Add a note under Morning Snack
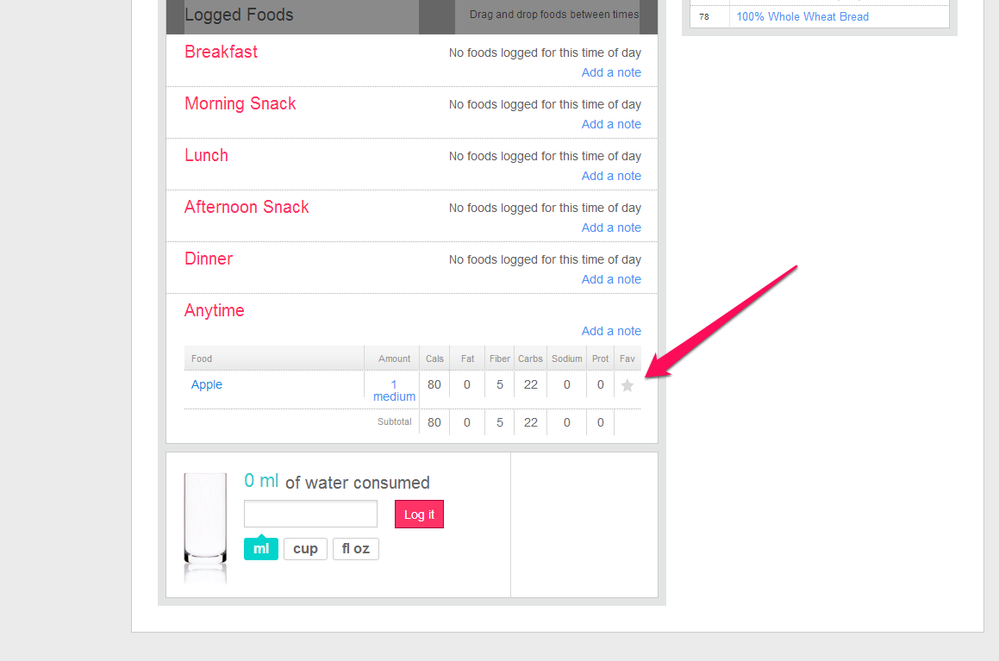 (611, 124)
